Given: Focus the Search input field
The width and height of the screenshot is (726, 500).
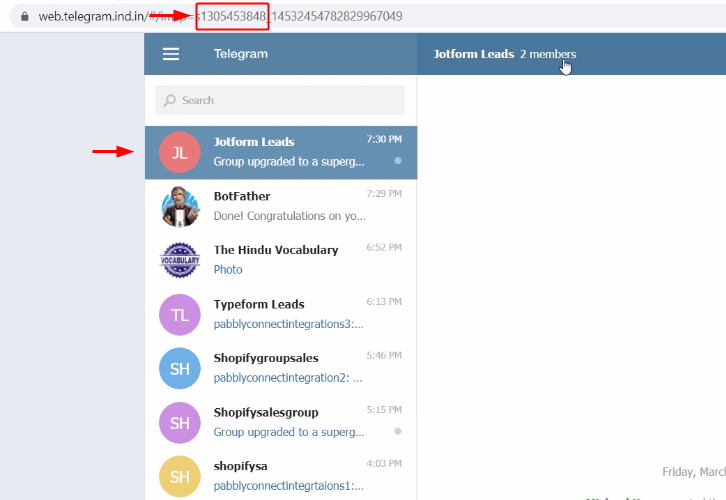Looking at the screenshot, I should (x=280, y=100).
